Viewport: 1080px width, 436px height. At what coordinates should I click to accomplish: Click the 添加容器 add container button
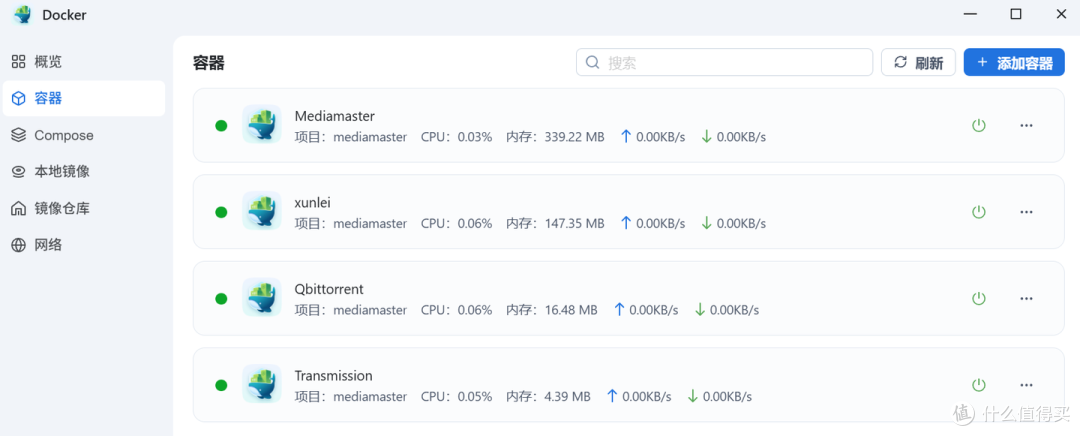pyautogui.click(x=1014, y=63)
